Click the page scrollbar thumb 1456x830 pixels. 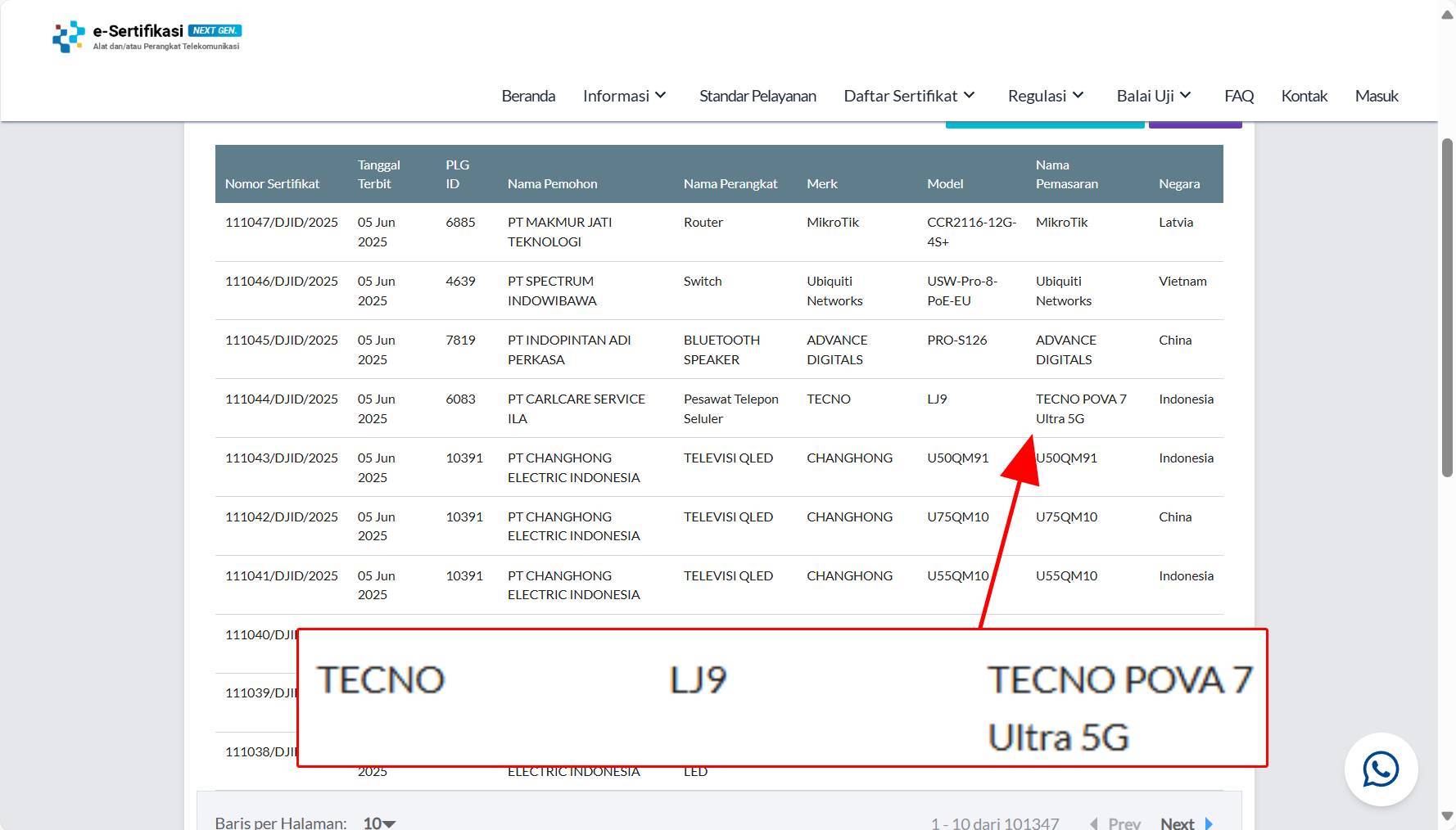(x=1447, y=307)
